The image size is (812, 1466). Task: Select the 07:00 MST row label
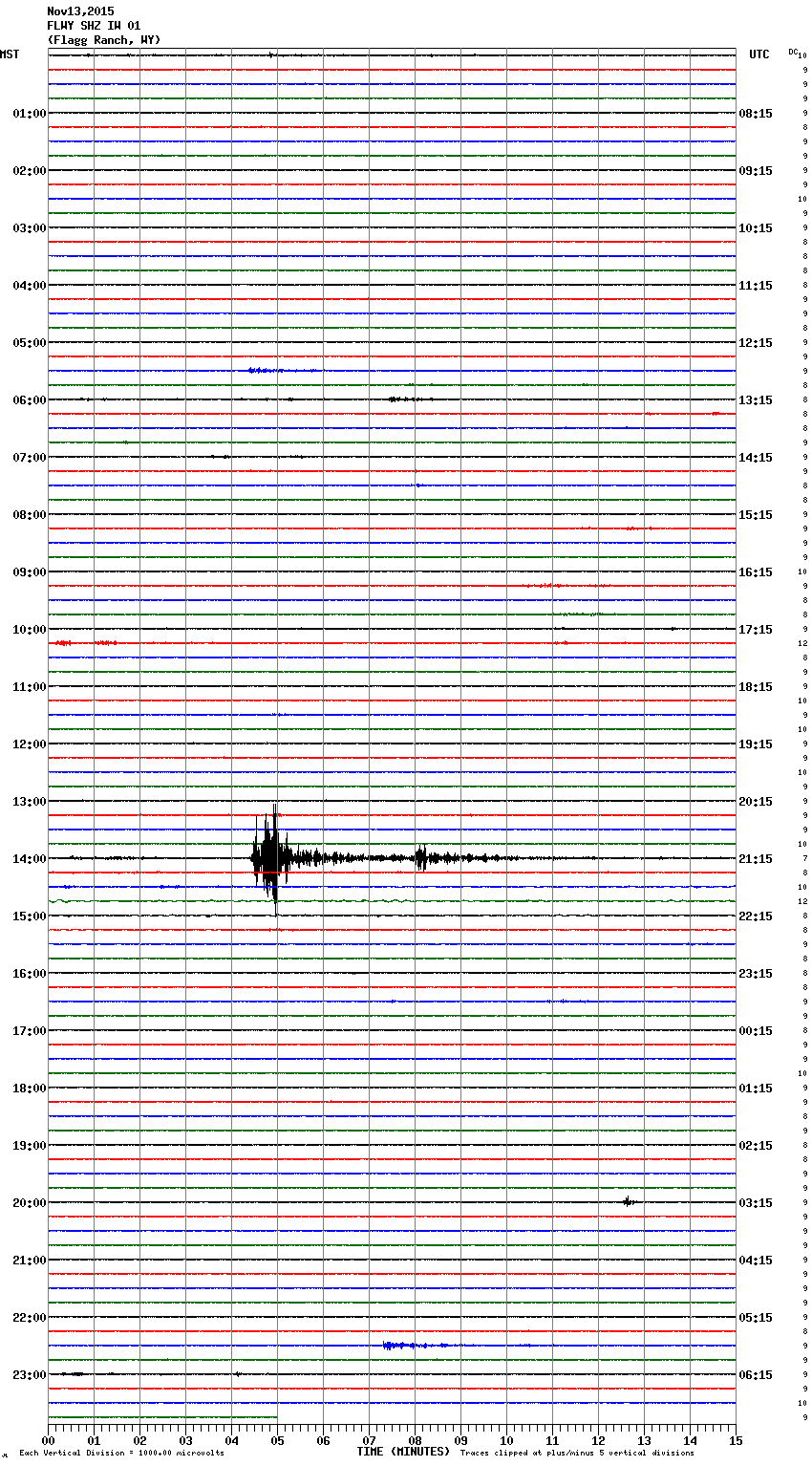click(30, 458)
